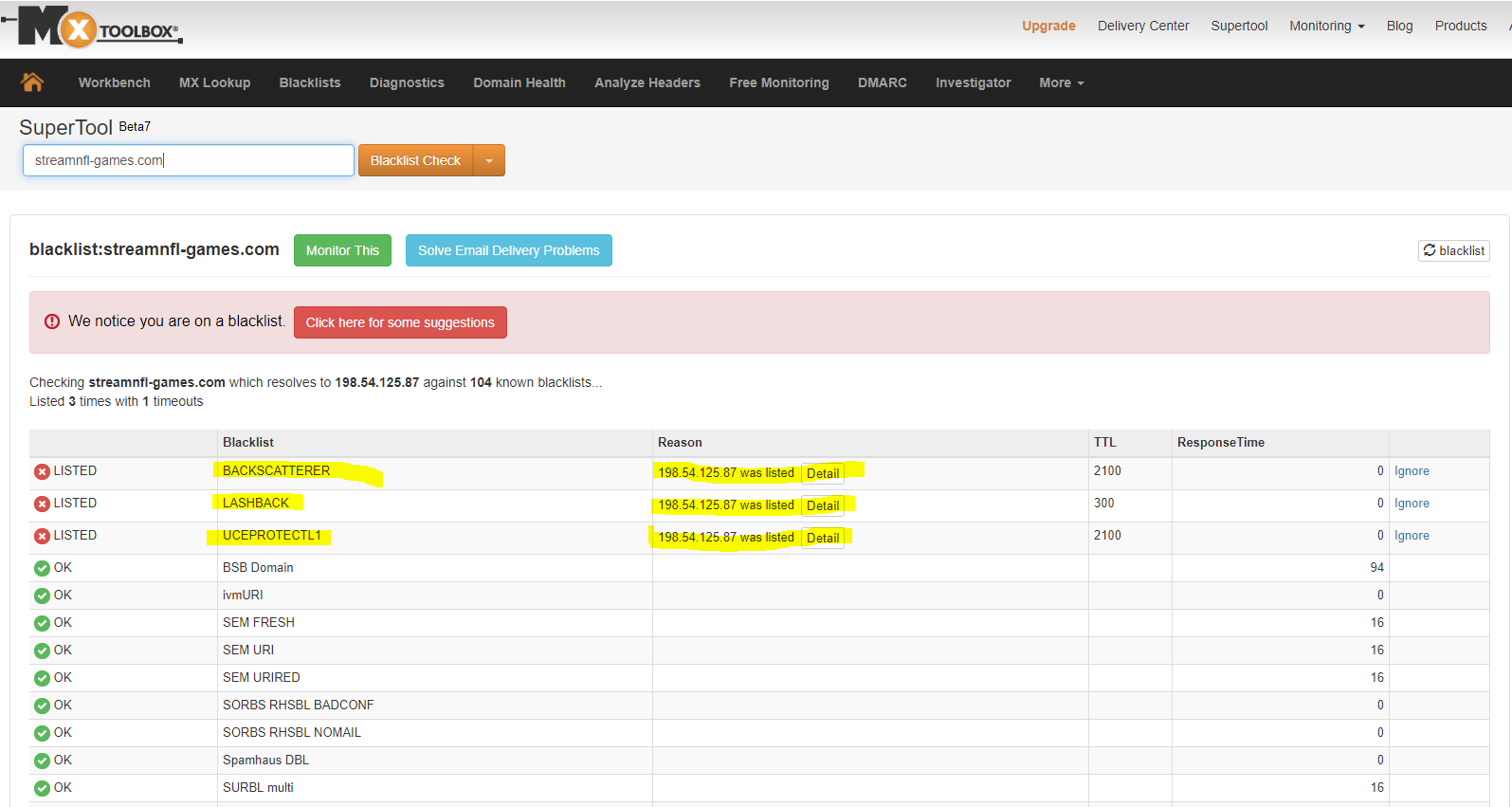Expand the Blacklist Check dropdown arrow
This screenshot has height=807, width=1512.
(x=489, y=160)
